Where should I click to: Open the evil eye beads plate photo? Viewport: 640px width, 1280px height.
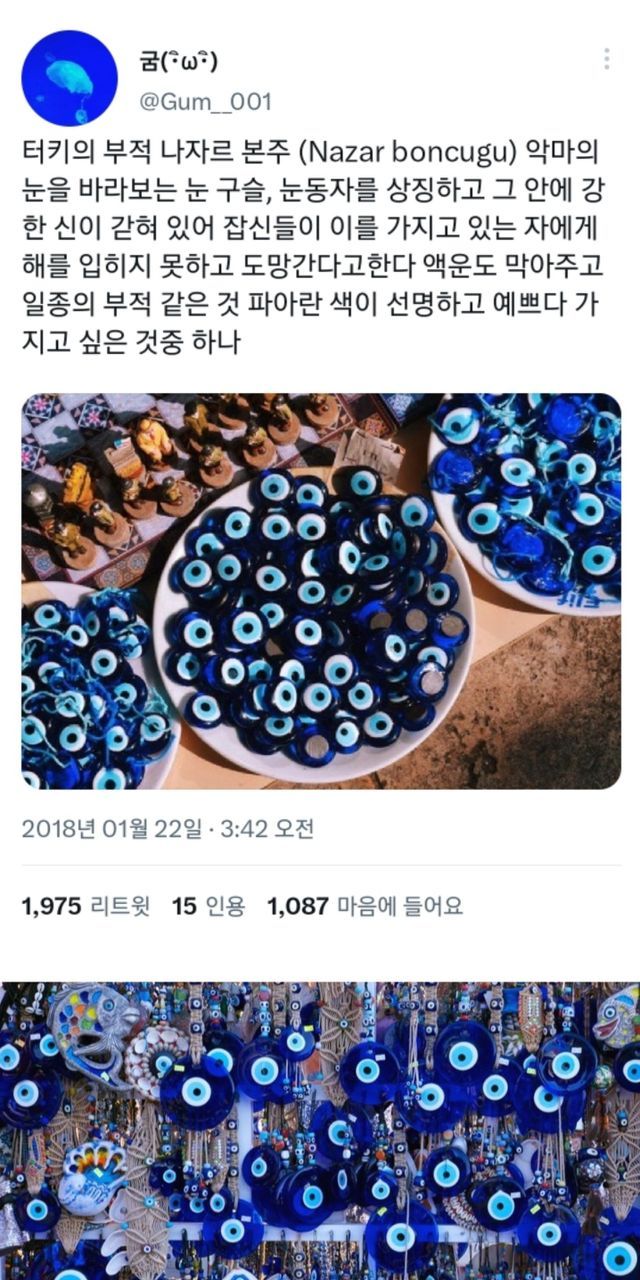(x=321, y=591)
